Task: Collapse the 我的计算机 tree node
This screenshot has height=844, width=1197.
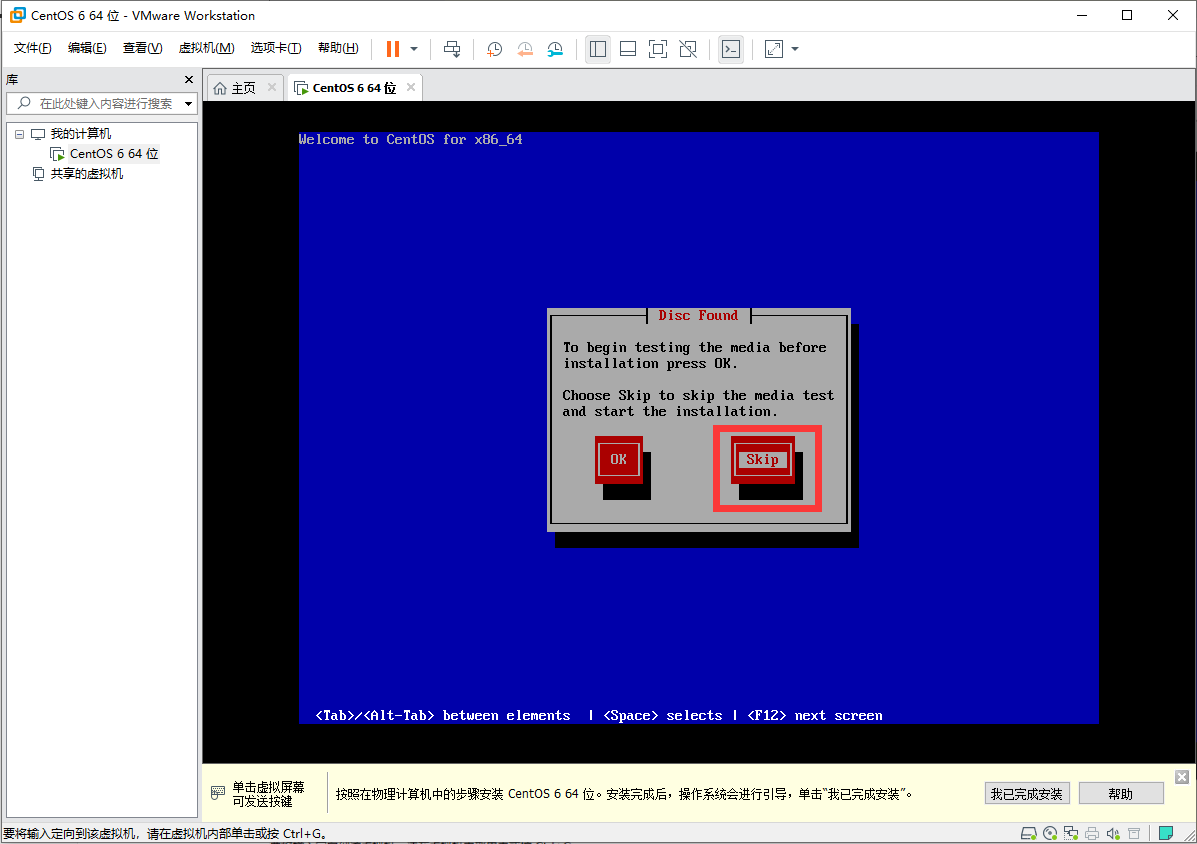Action: coord(20,134)
